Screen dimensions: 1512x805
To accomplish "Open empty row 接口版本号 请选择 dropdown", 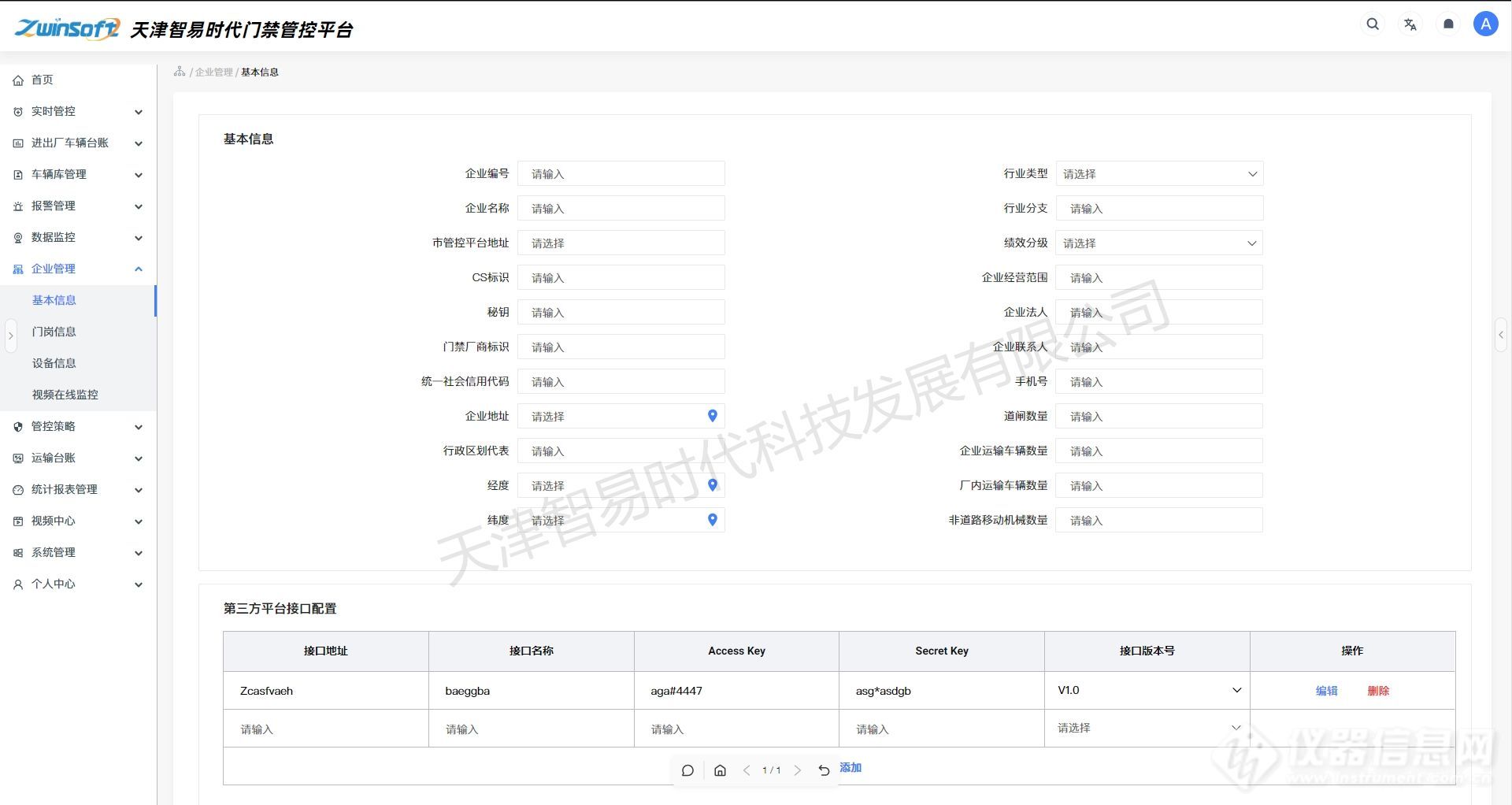I will click(1147, 728).
